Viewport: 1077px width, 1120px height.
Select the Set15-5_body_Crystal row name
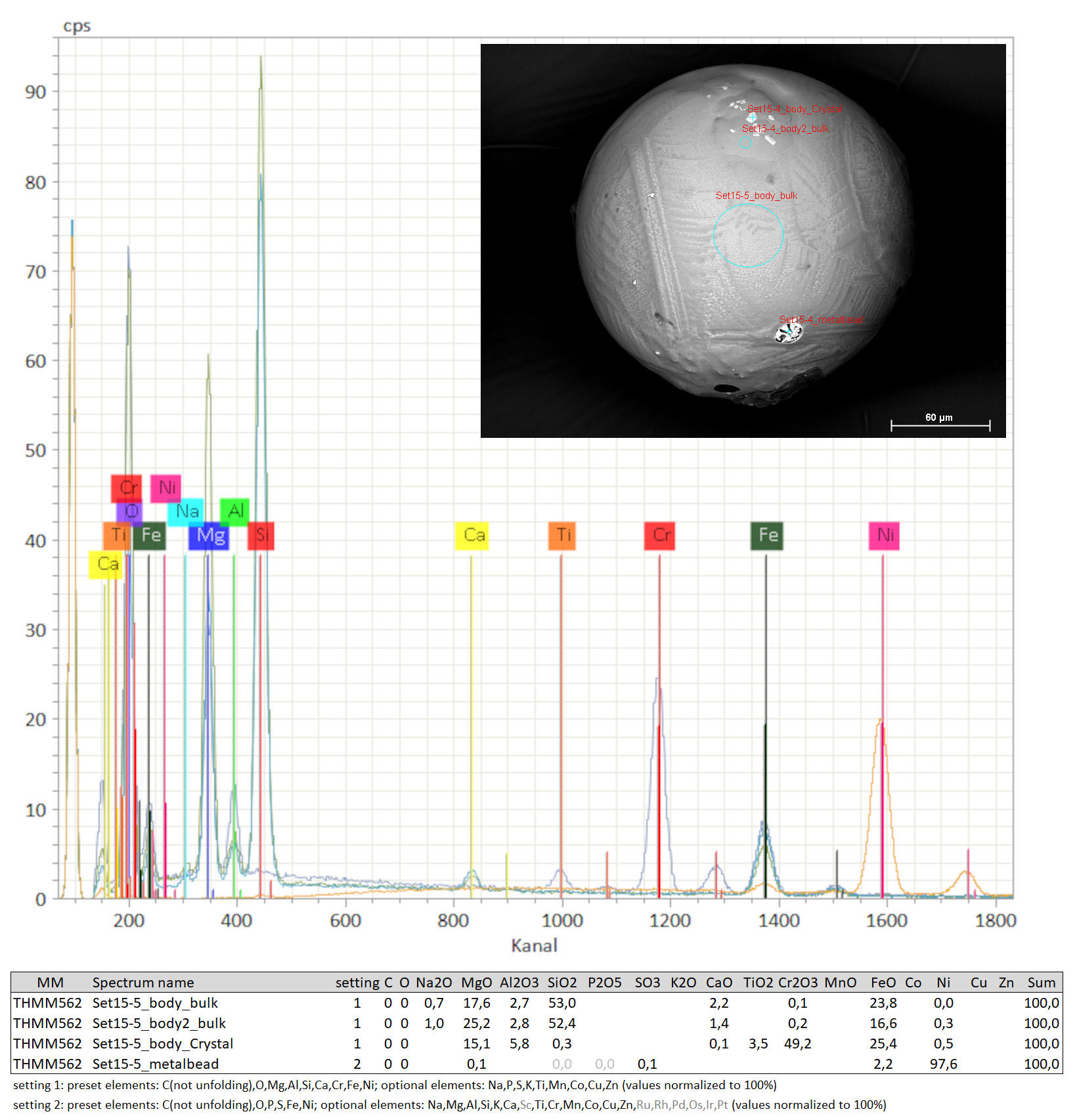pyautogui.click(x=162, y=1043)
